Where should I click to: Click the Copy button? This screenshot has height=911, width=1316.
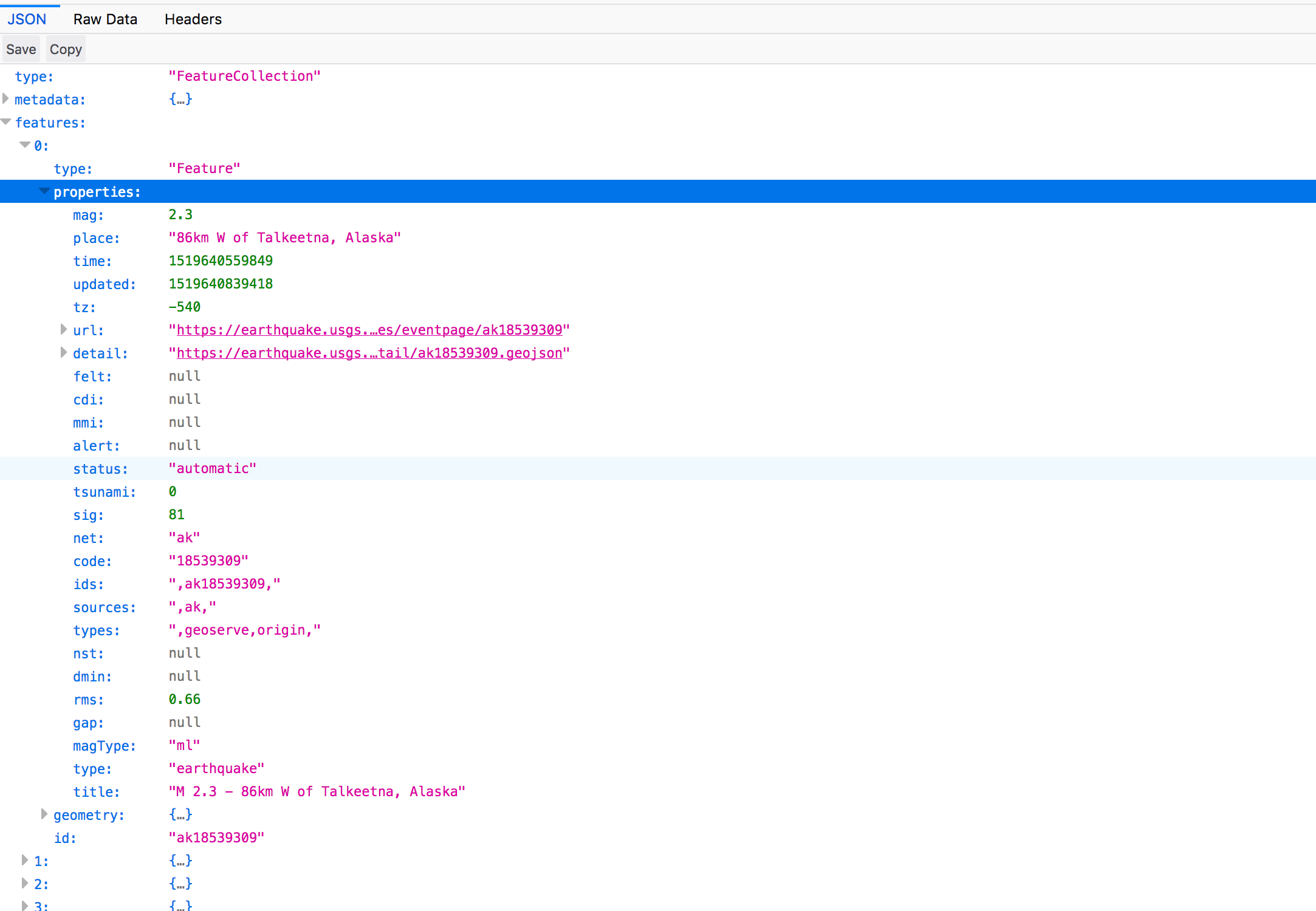coord(66,49)
